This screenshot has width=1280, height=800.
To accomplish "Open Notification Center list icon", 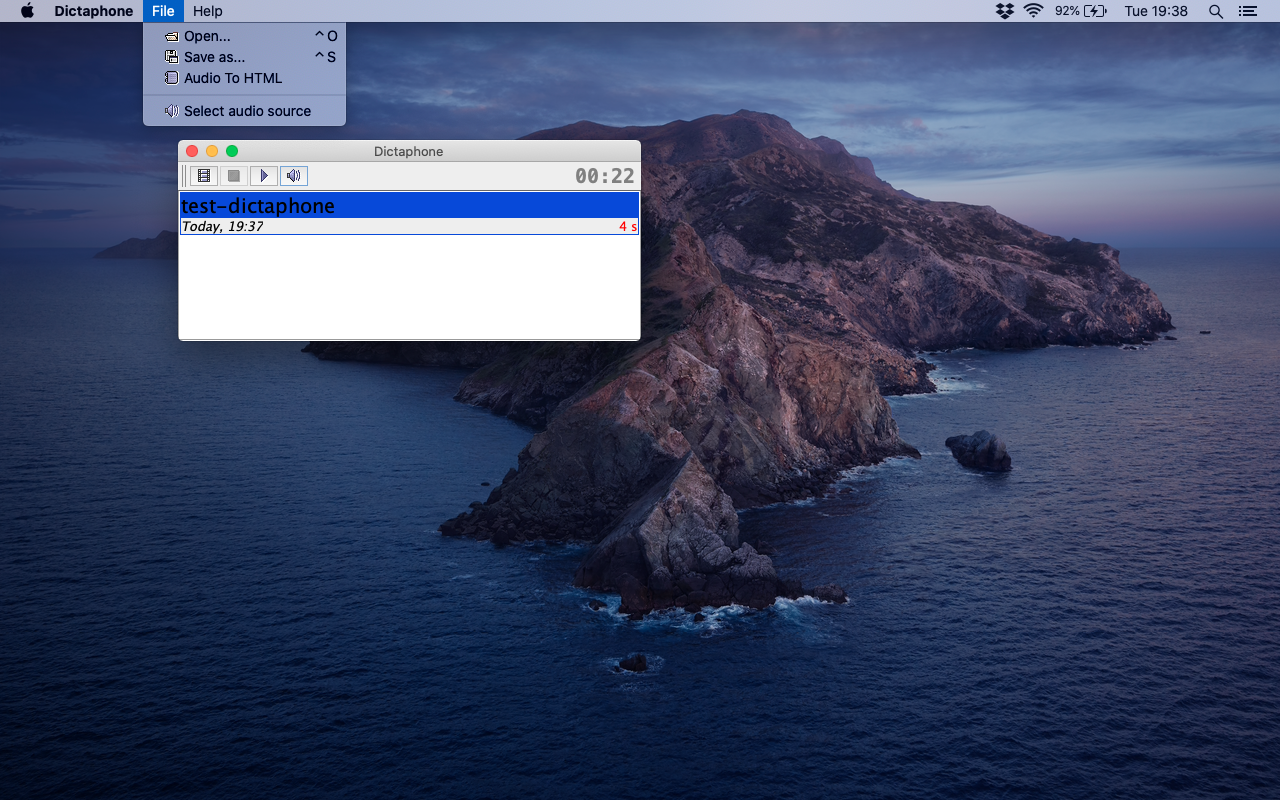I will coord(1247,11).
